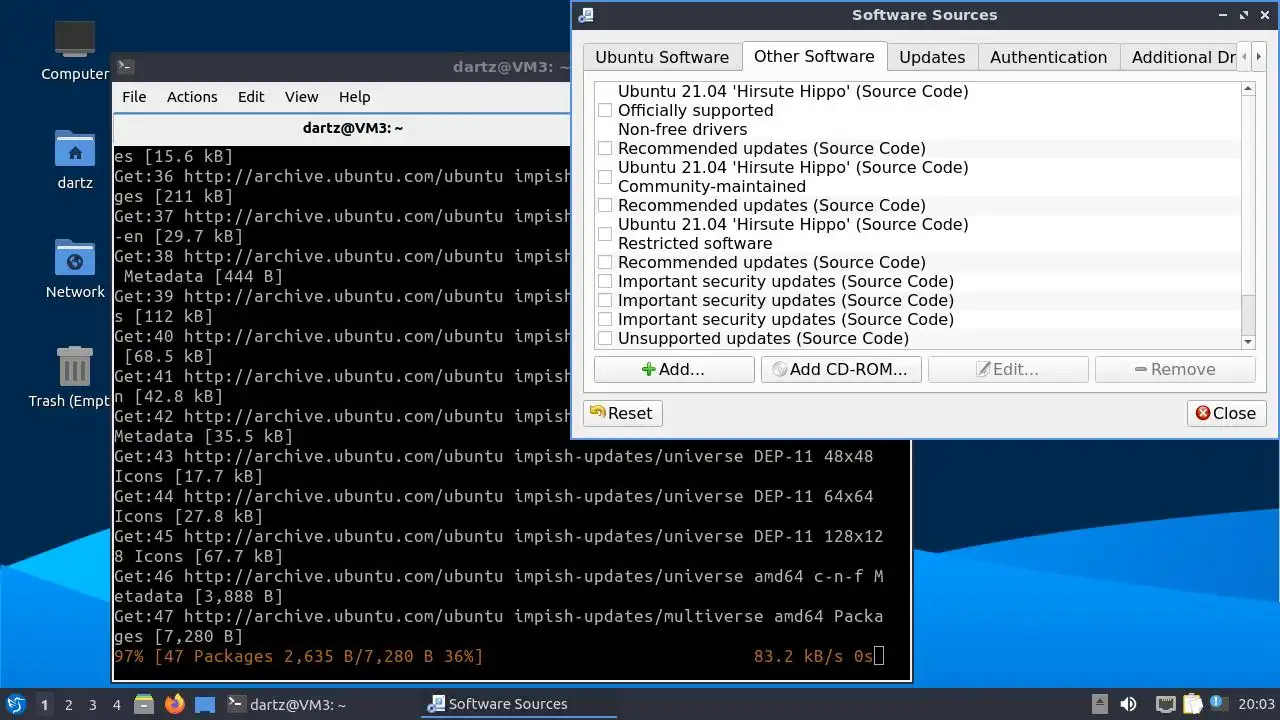Open the Computer desktop icon
The height and width of the screenshot is (720, 1280).
(75, 50)
